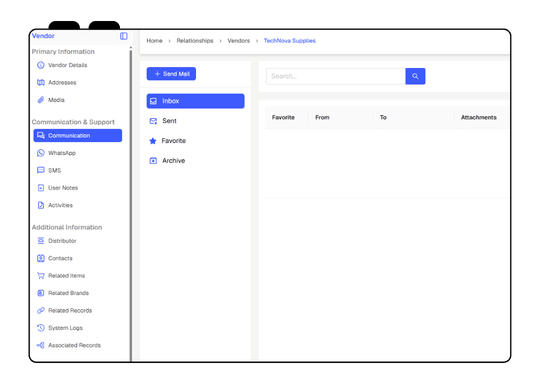Screen dimensions: 540x384
Task: Click the Media paperclip icon
Action: pos(41,100)
